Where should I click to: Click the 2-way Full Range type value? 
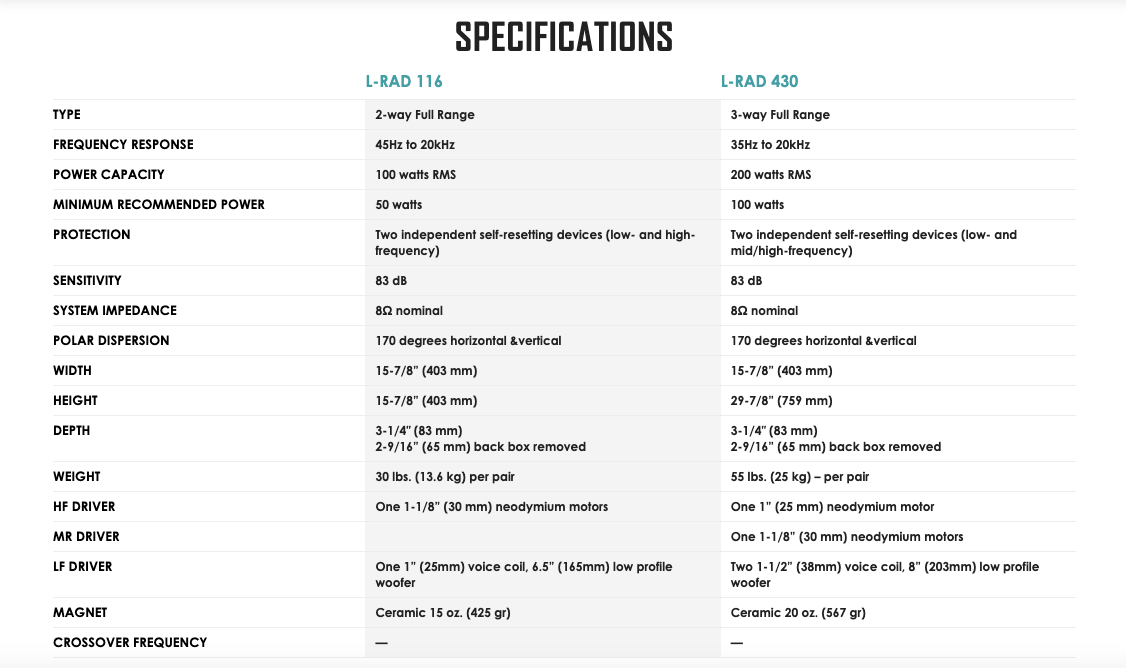(425, 115)
